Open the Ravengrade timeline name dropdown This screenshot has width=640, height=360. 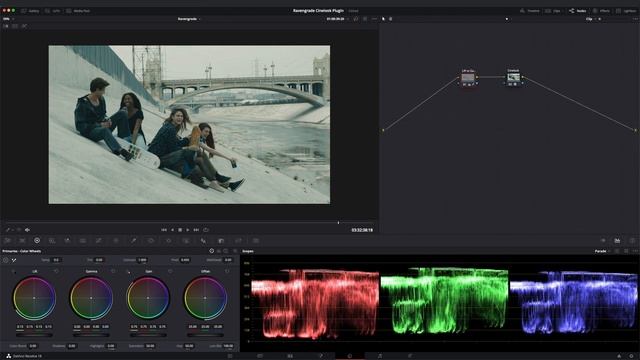[189, 19]
